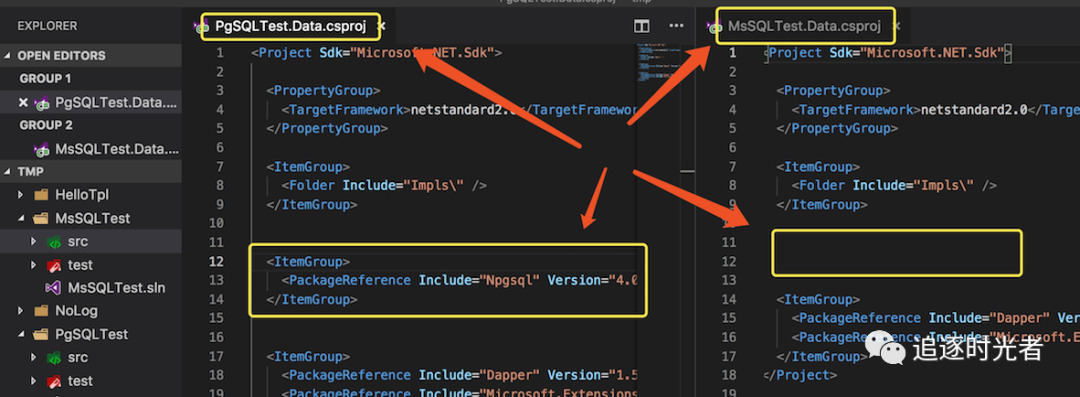Click Npgsql PackageReference line in left editor
Viewport: 1080px width, 397px height.
tap(460, 281)
